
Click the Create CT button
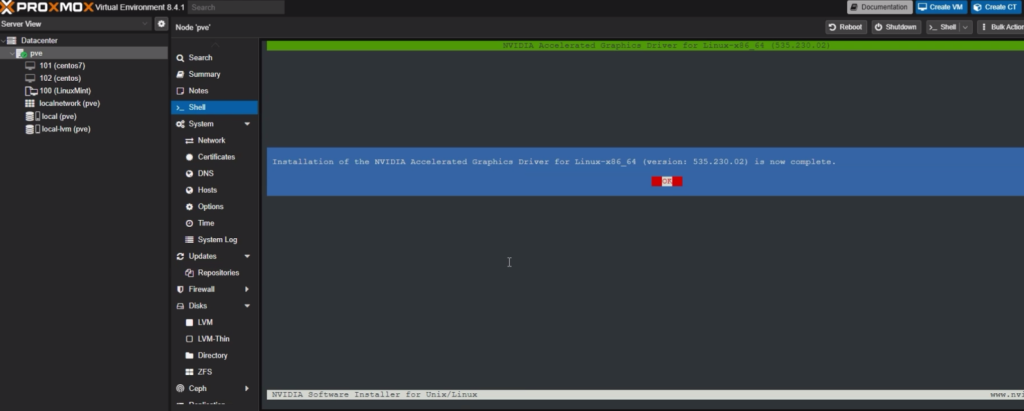(996, 7)
